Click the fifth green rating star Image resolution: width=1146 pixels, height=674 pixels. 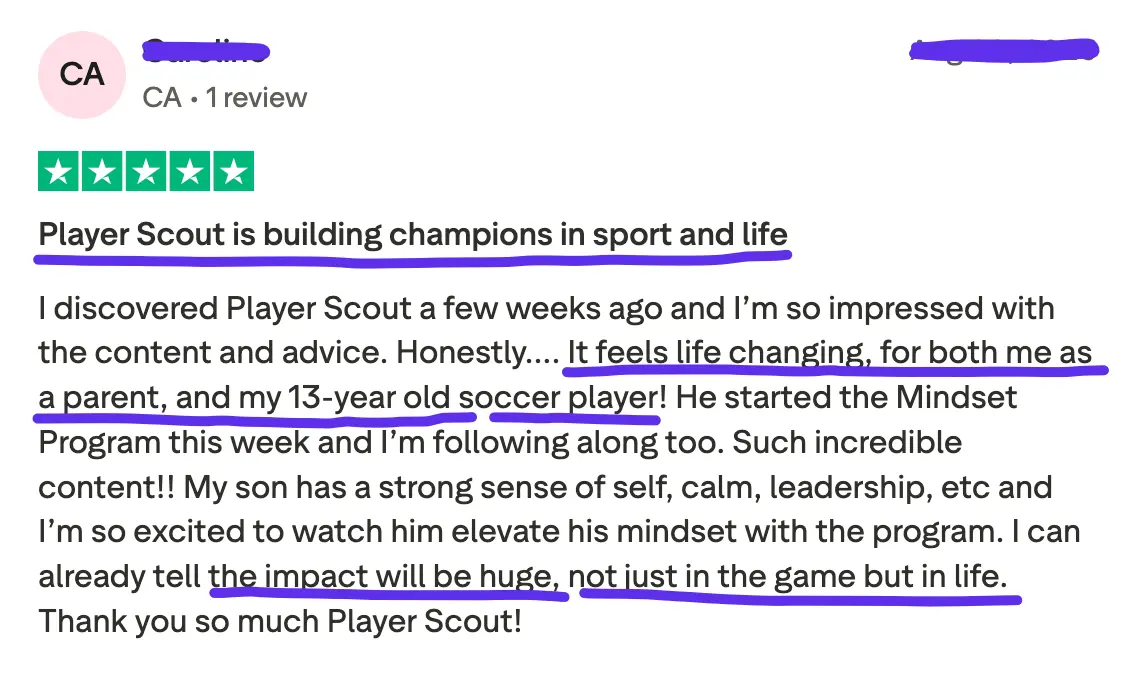[x=234, y=171]
